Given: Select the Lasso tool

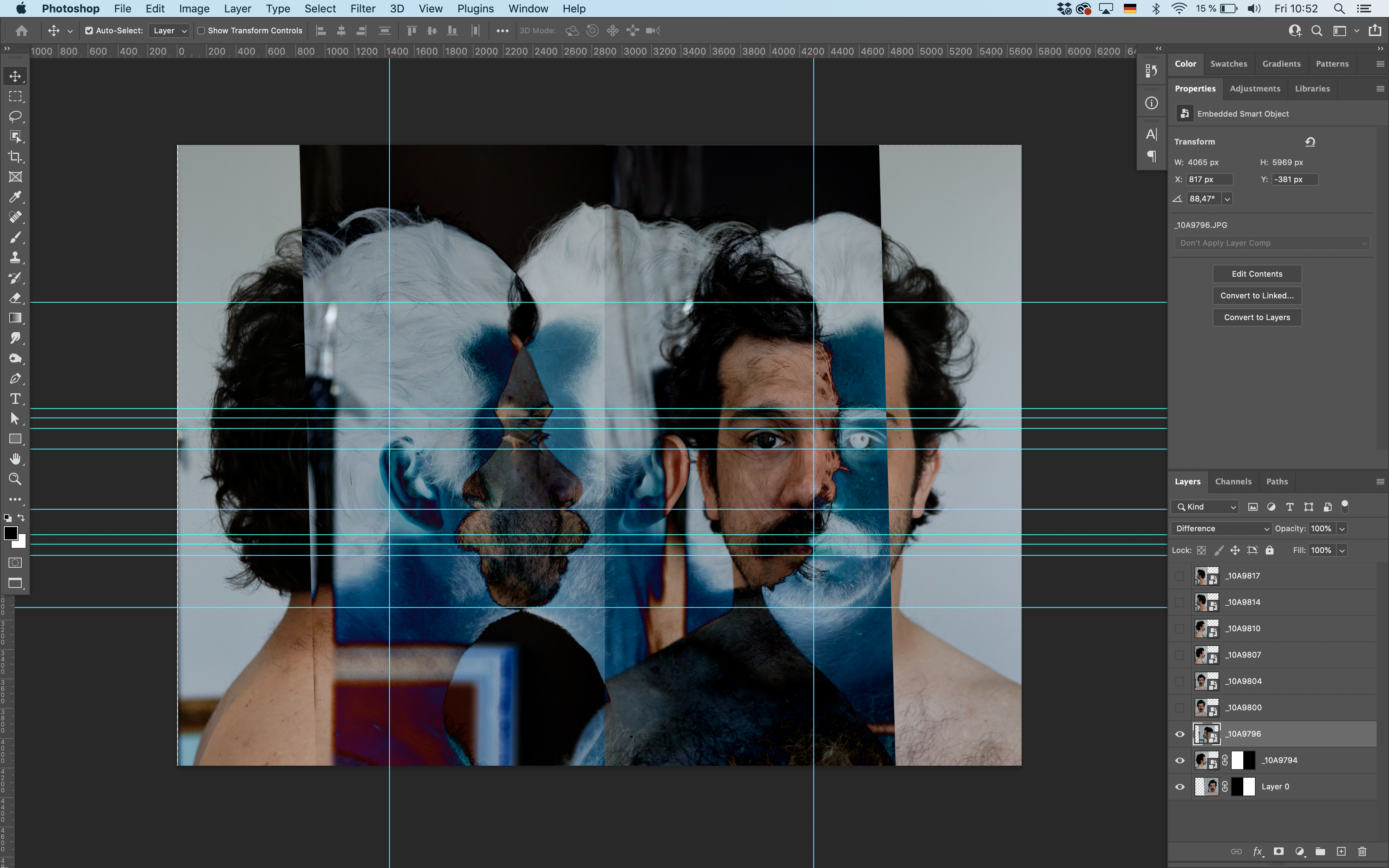Looking at the screenshot, I should (16, 117).
